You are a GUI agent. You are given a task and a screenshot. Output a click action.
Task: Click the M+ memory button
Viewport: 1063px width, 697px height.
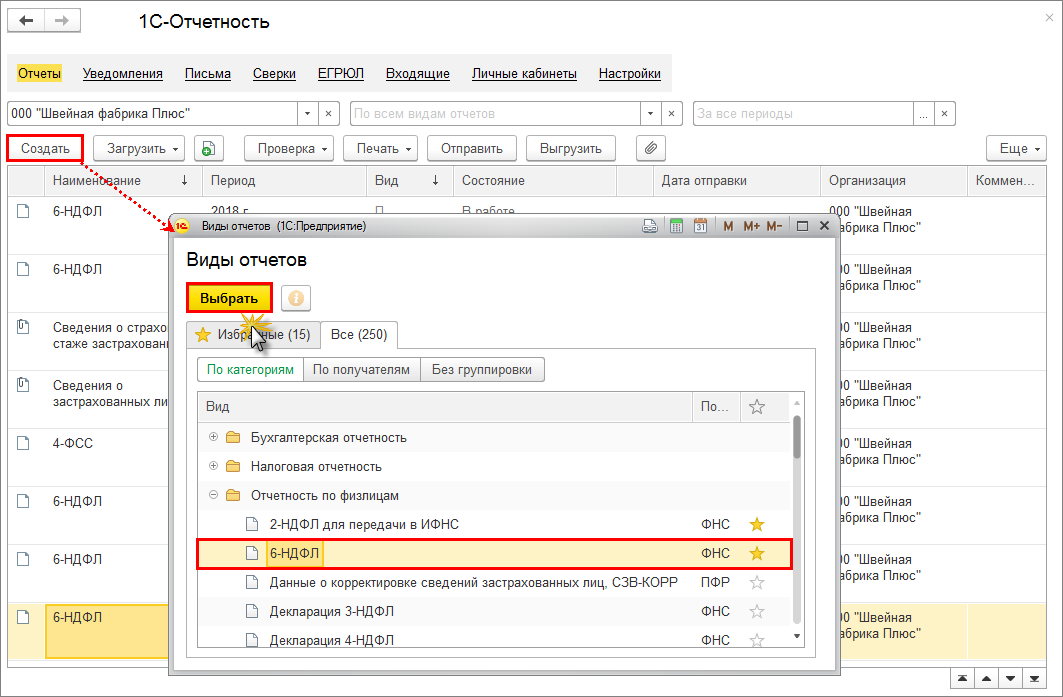coord(751,226)
